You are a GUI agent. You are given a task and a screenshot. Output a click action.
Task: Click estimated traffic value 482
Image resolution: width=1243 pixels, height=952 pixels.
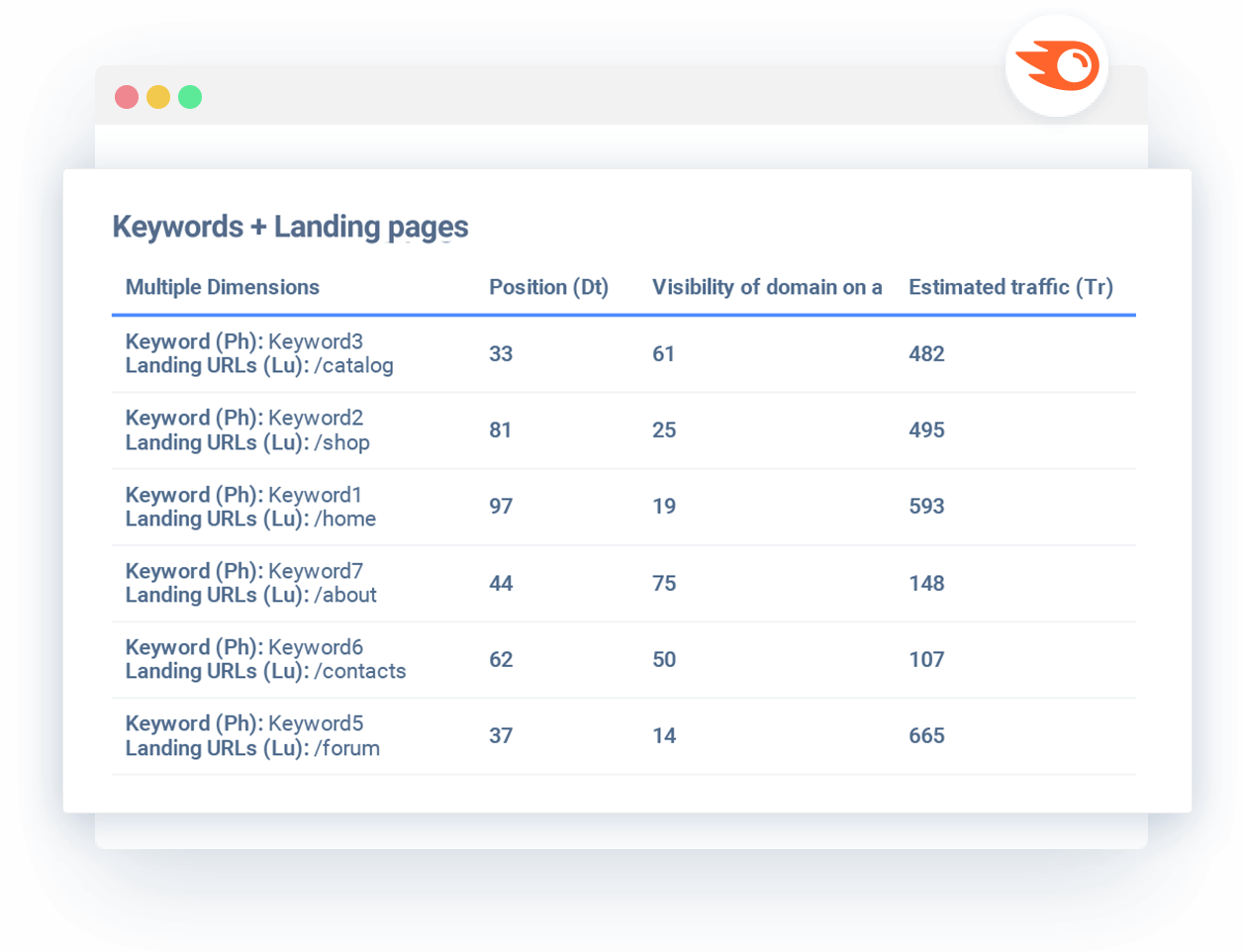tap(926, 354)
